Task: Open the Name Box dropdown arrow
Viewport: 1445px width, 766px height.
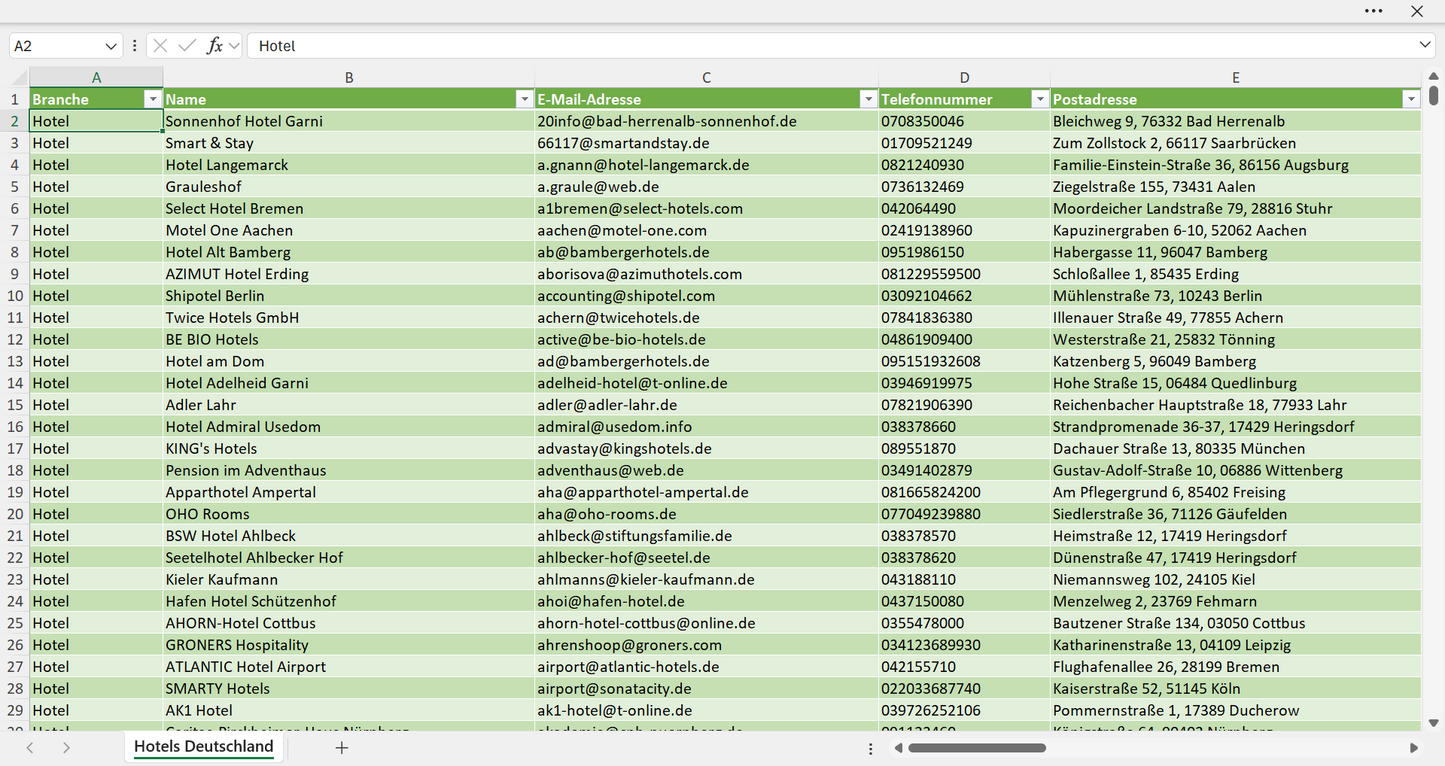Action: point(110,46)
